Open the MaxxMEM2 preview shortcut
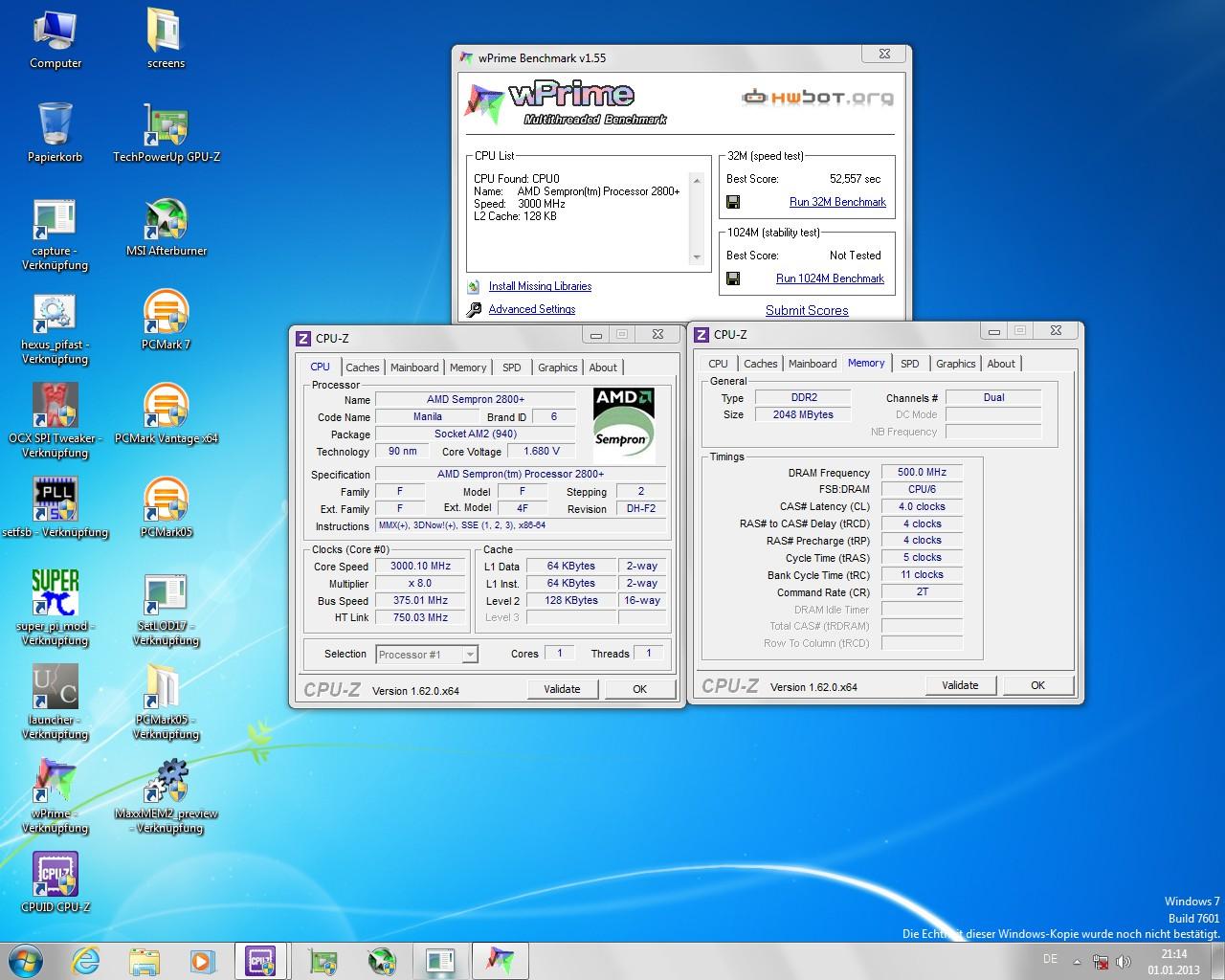Viewport: 1225px width, 980px height. point(167,796)
